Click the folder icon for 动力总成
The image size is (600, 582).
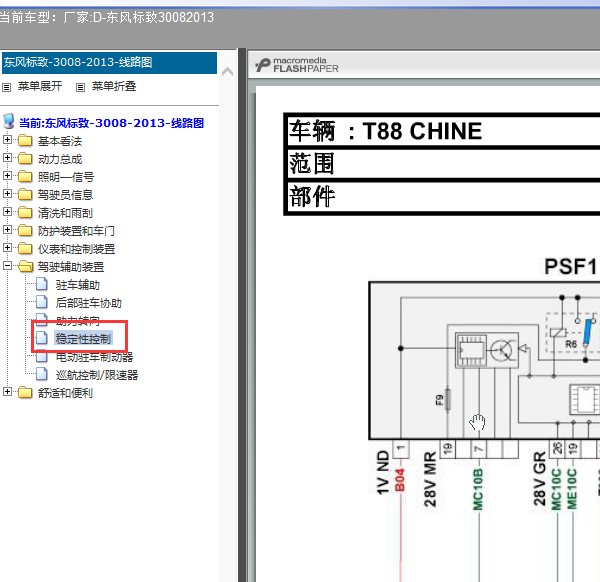click(x=25, y=158)
